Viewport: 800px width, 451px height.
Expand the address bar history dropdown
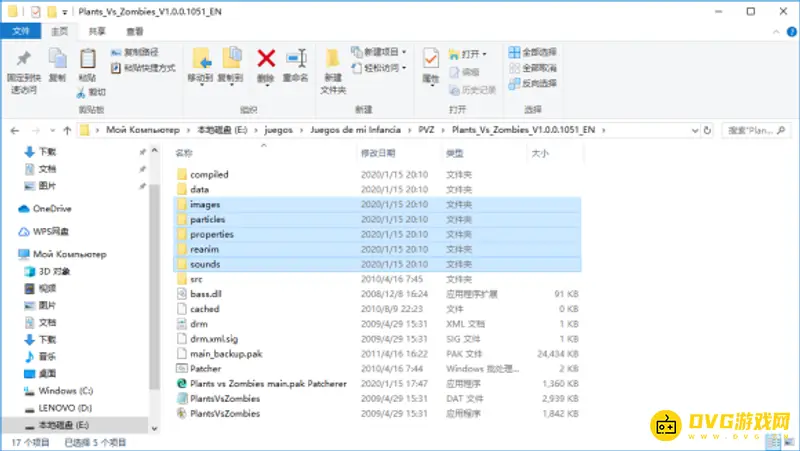(694, 131)
